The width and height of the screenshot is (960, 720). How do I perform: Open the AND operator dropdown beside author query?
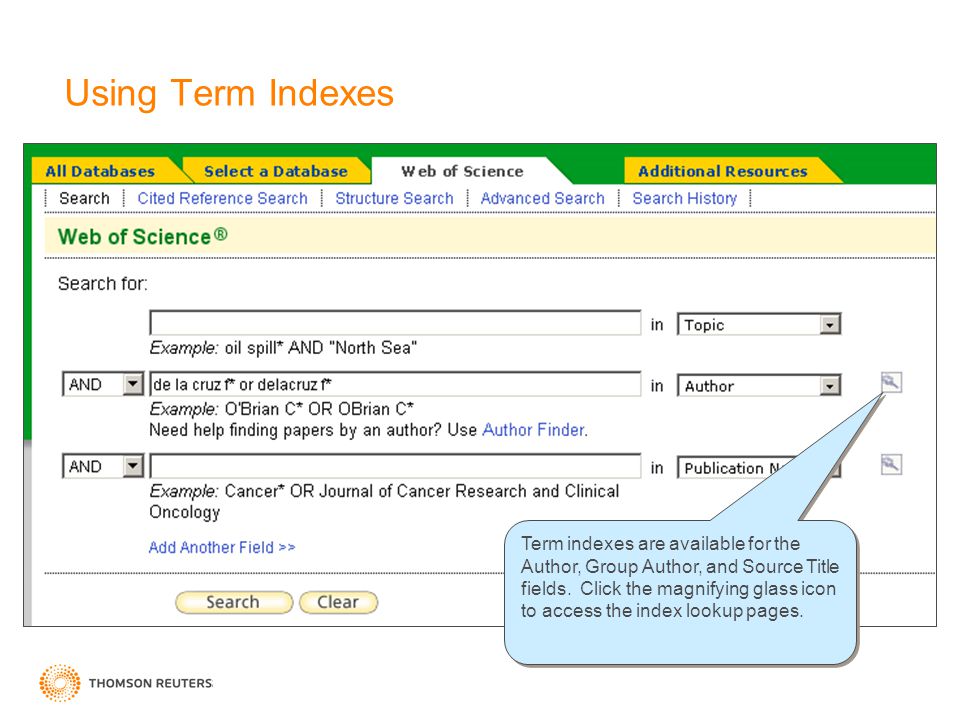click(103, 384)
